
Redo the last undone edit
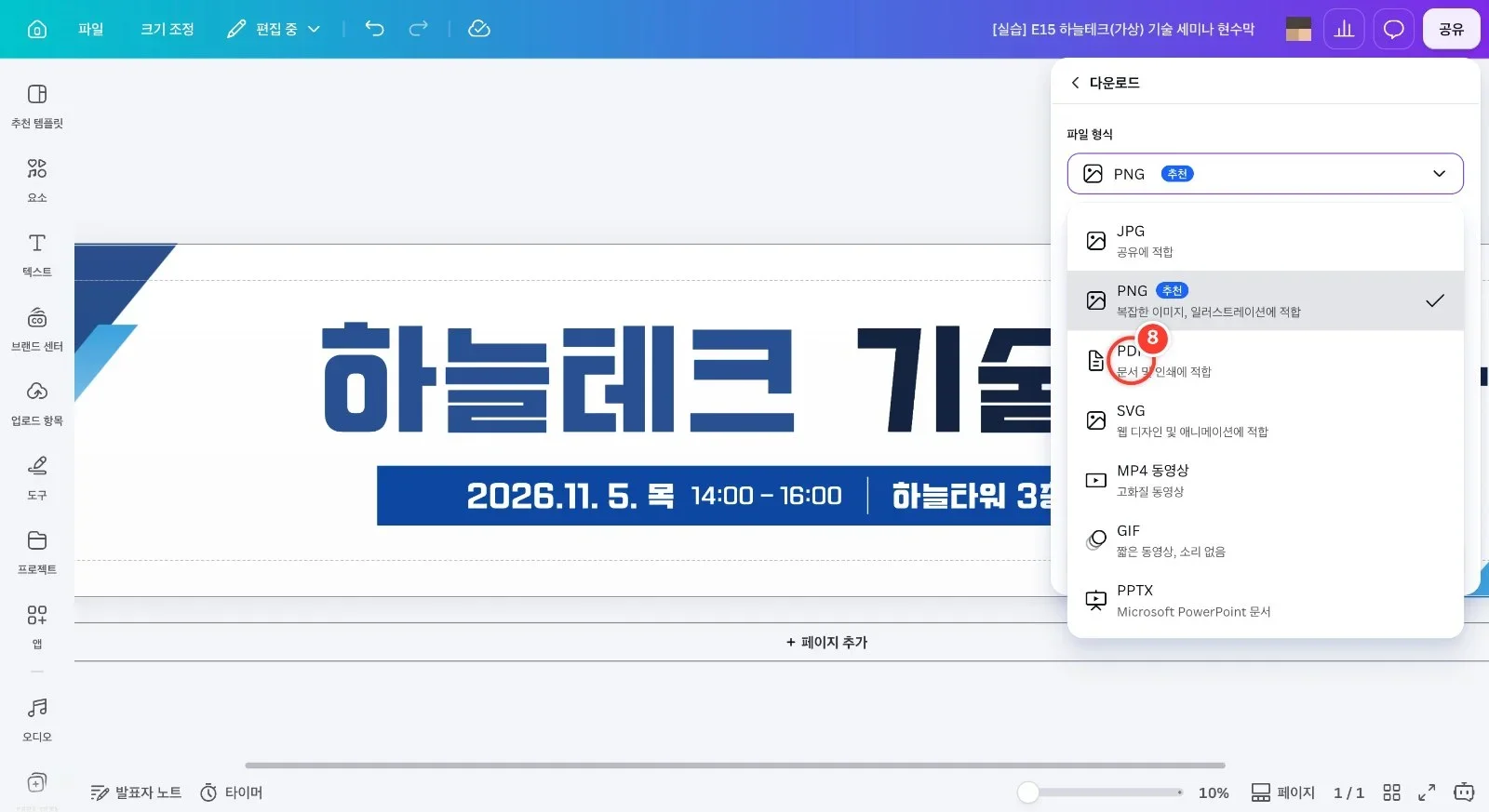419,29
